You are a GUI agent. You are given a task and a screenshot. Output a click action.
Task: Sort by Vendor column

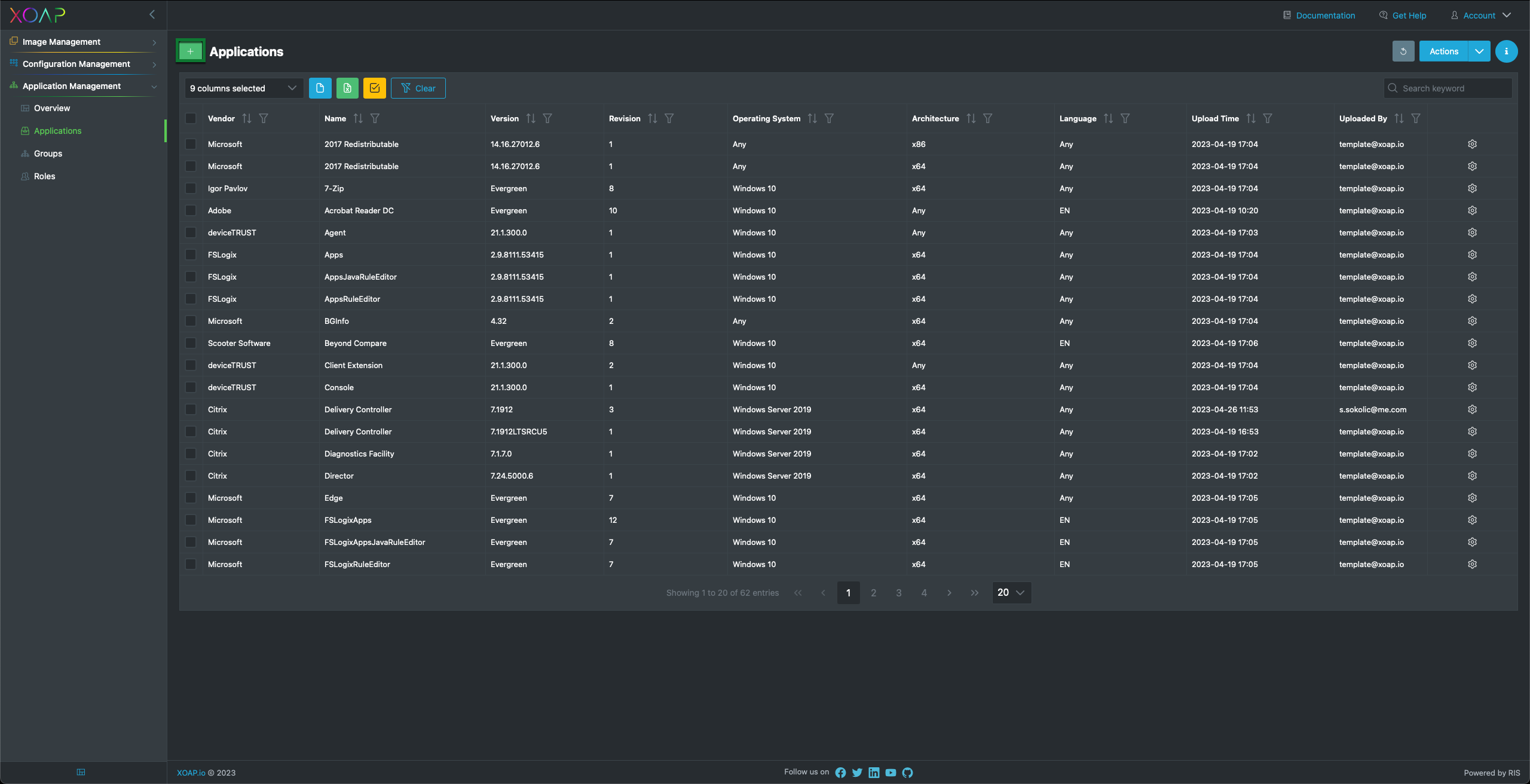(x=247, y=118)
